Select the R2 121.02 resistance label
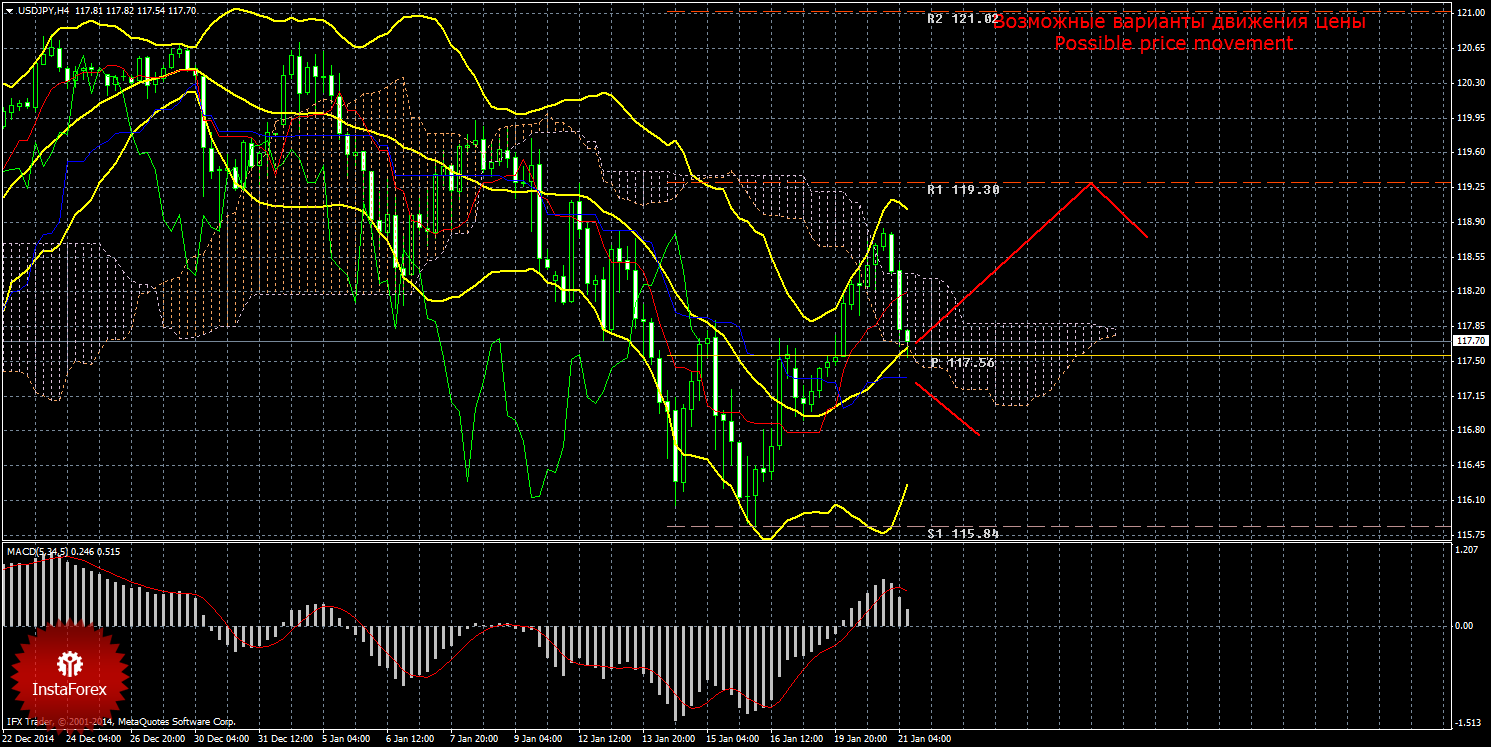Viewport: 1491px width, 747px height. (x=962, y=19)
